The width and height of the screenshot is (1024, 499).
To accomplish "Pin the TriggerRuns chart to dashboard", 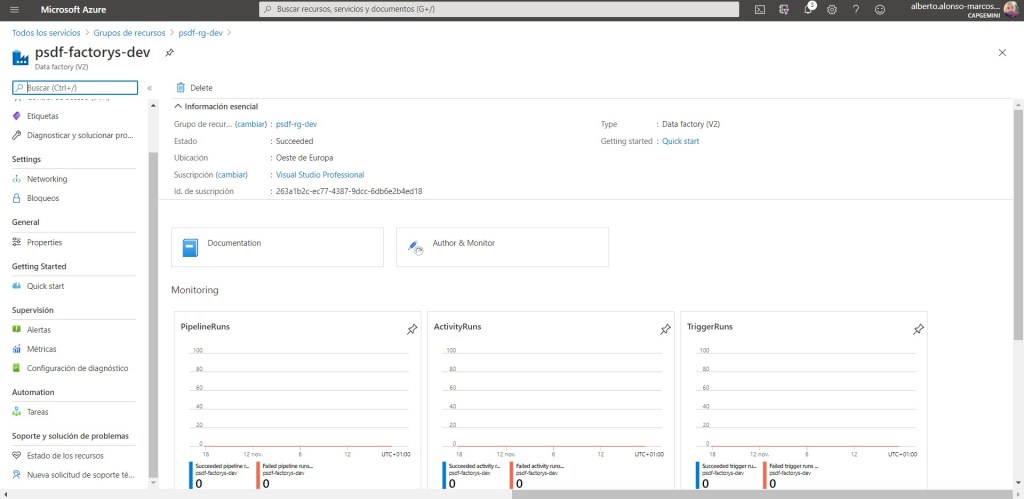I will [918, 329].
